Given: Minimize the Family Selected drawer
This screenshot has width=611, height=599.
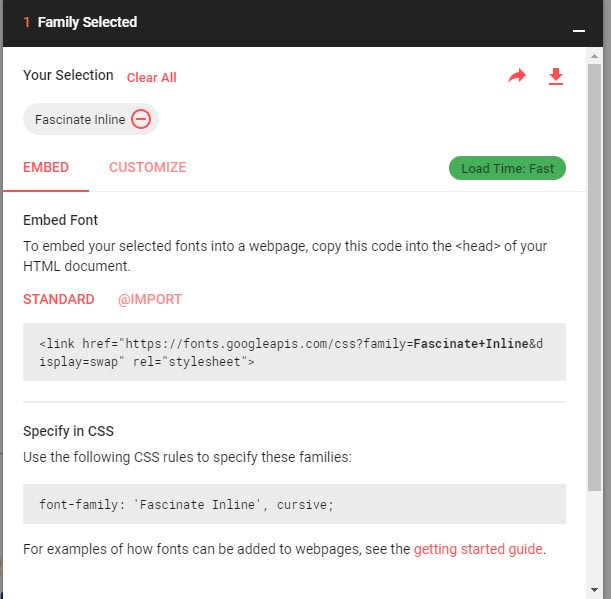Looking at the screenshot, I should (x=579, y=31).
